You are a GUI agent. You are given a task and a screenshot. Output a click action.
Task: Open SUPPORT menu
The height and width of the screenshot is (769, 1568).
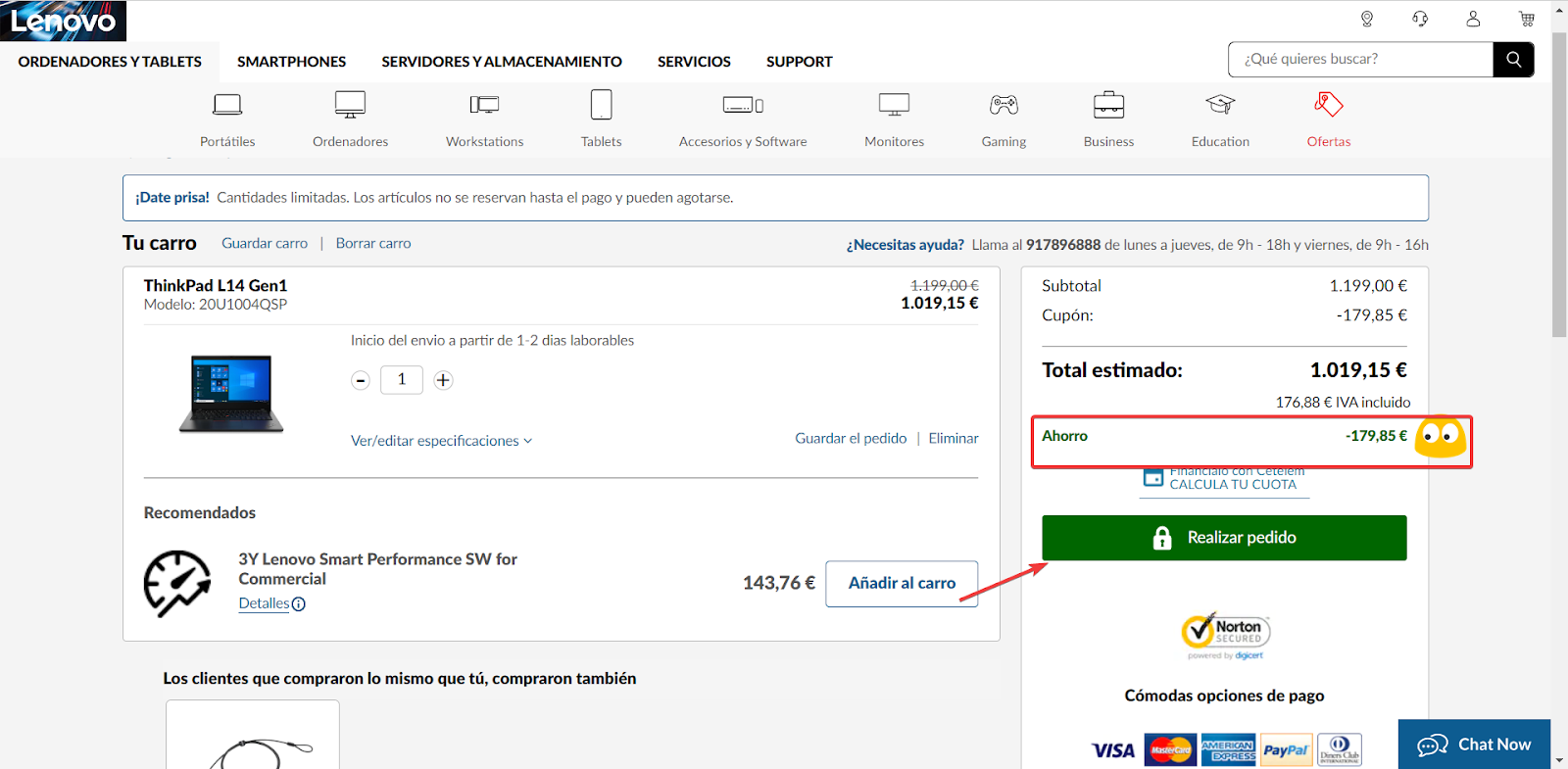coord(800,62)
